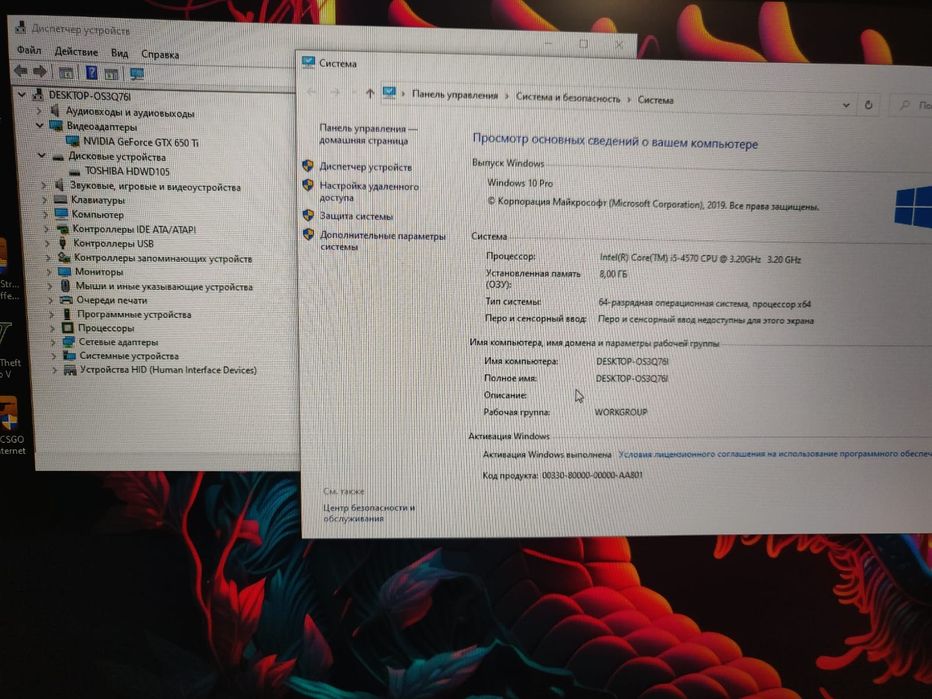
Task: Expand the Клавиатуры node
Action: tap(45, 200)
